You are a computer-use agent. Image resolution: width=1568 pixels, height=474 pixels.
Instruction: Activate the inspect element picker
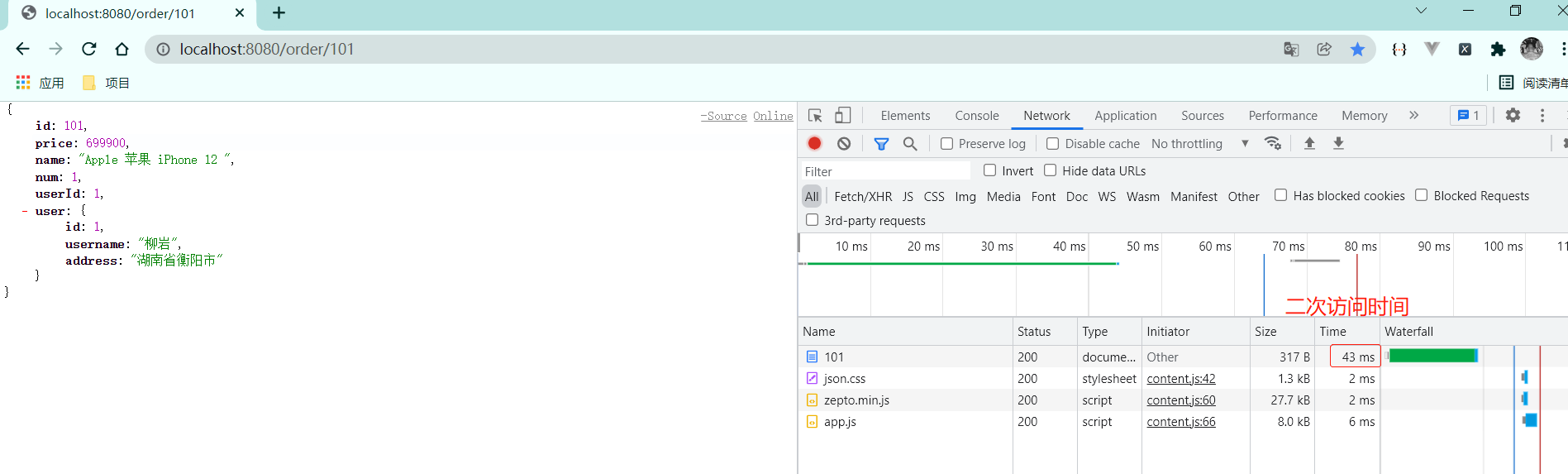coord(815,116)
